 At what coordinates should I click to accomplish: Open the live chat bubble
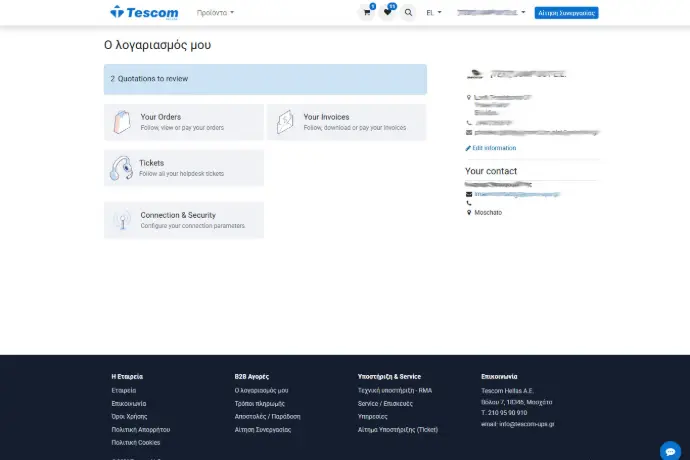671,450
